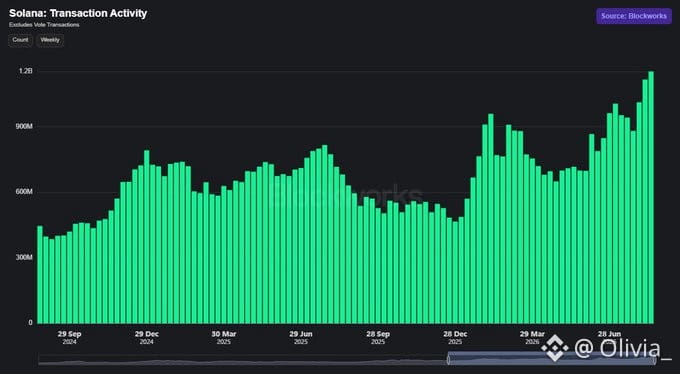Click the right handle of range slider
The image size is (680, 374).
tap(654, 359)
